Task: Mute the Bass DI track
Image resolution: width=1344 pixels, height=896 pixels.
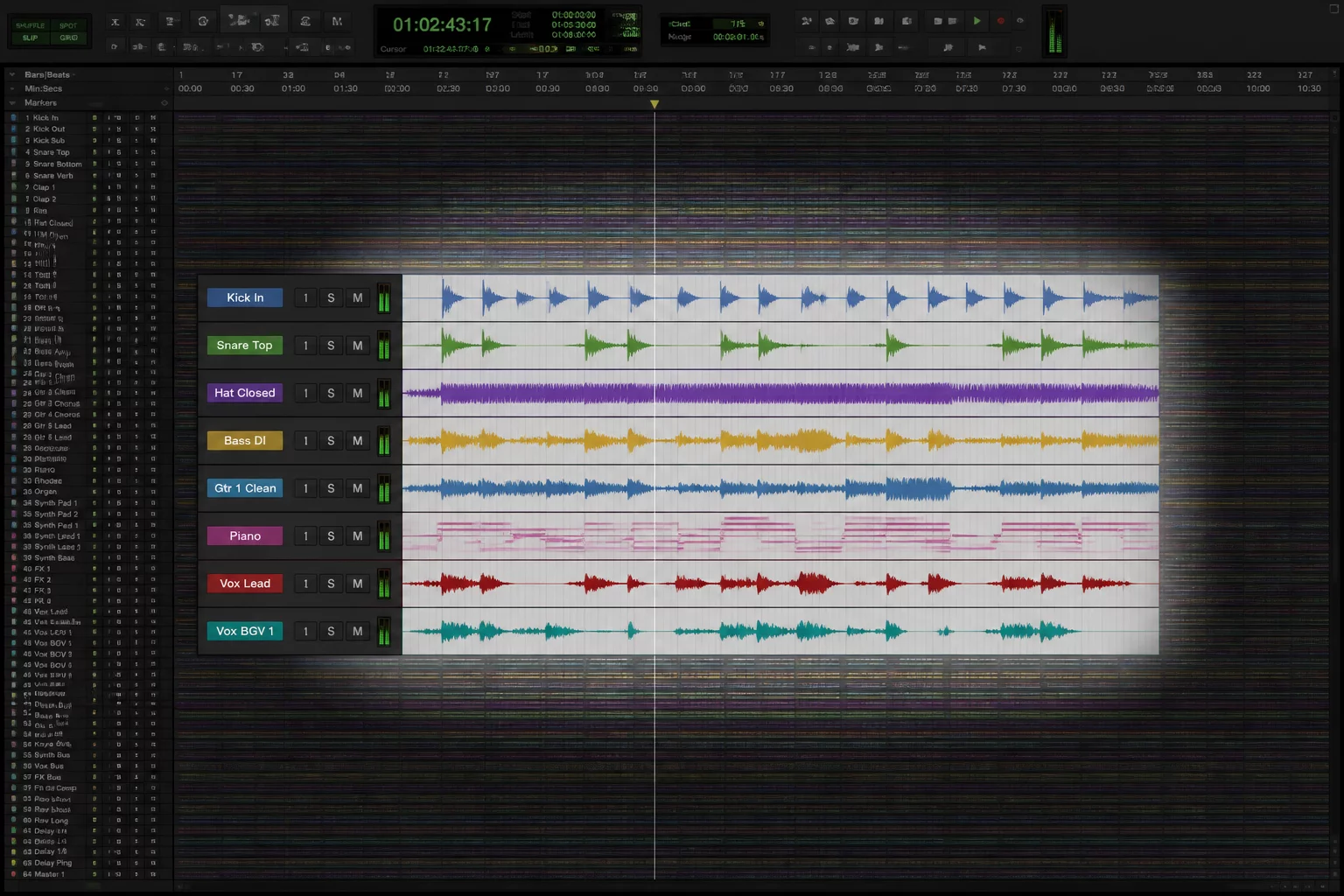Action: pyautogui.click(x=357, y=441)
